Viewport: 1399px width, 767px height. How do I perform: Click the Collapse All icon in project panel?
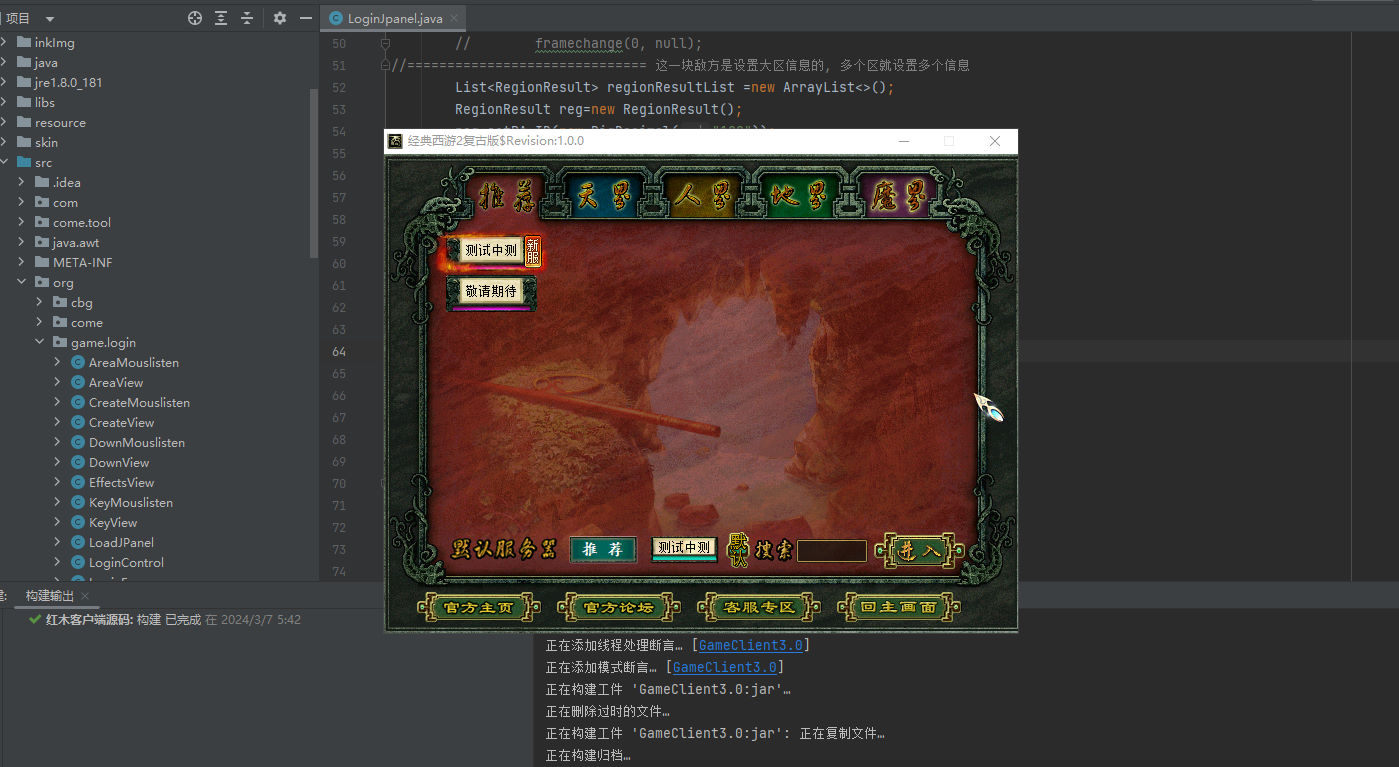tap(247, 18)
